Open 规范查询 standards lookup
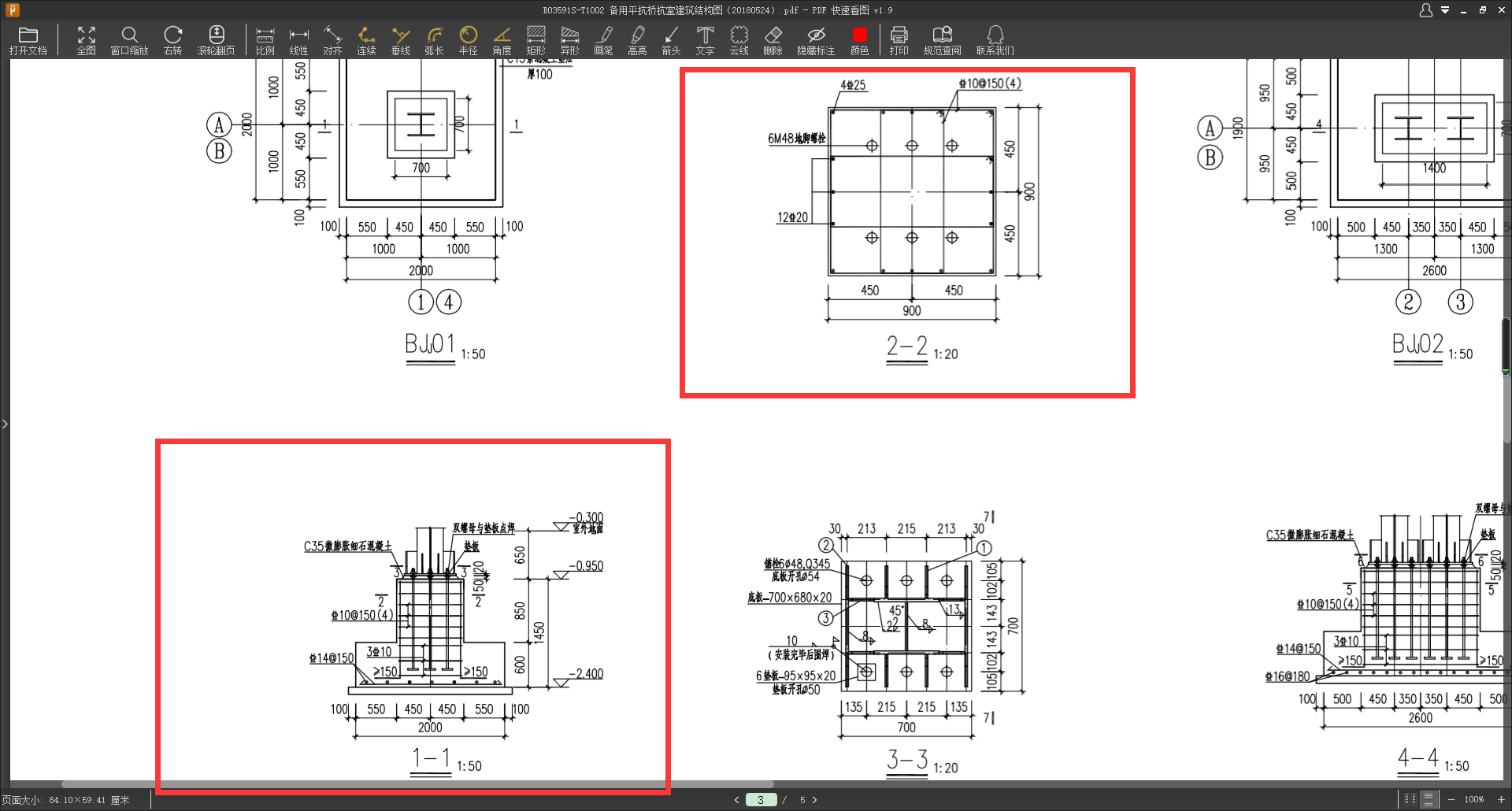 pos(942,41)
